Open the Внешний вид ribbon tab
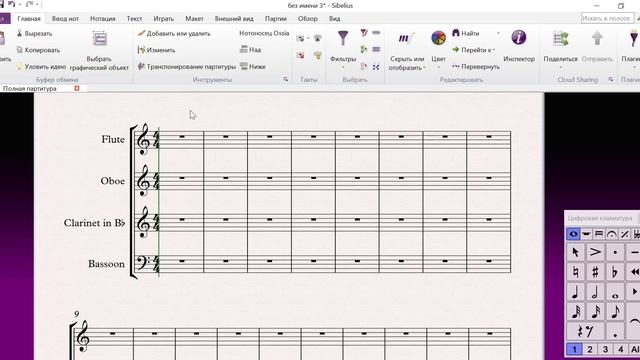The height and width of the screenshot is (360, 640). click(x=234, y=19)
